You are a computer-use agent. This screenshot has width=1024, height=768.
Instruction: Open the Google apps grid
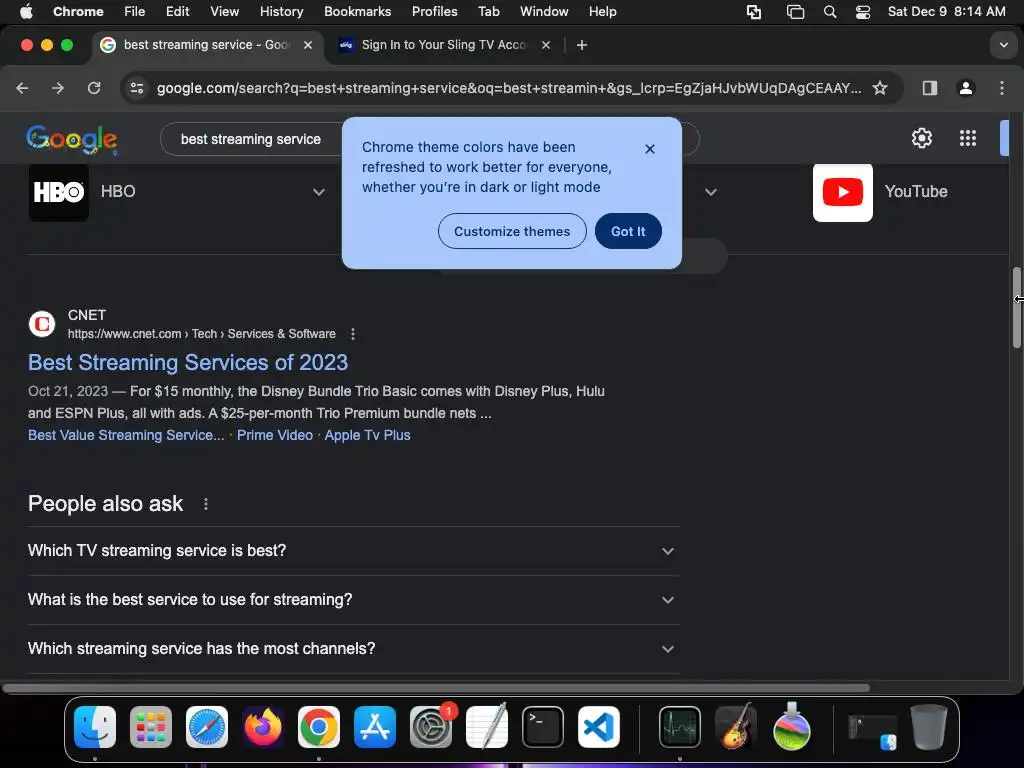968,138
